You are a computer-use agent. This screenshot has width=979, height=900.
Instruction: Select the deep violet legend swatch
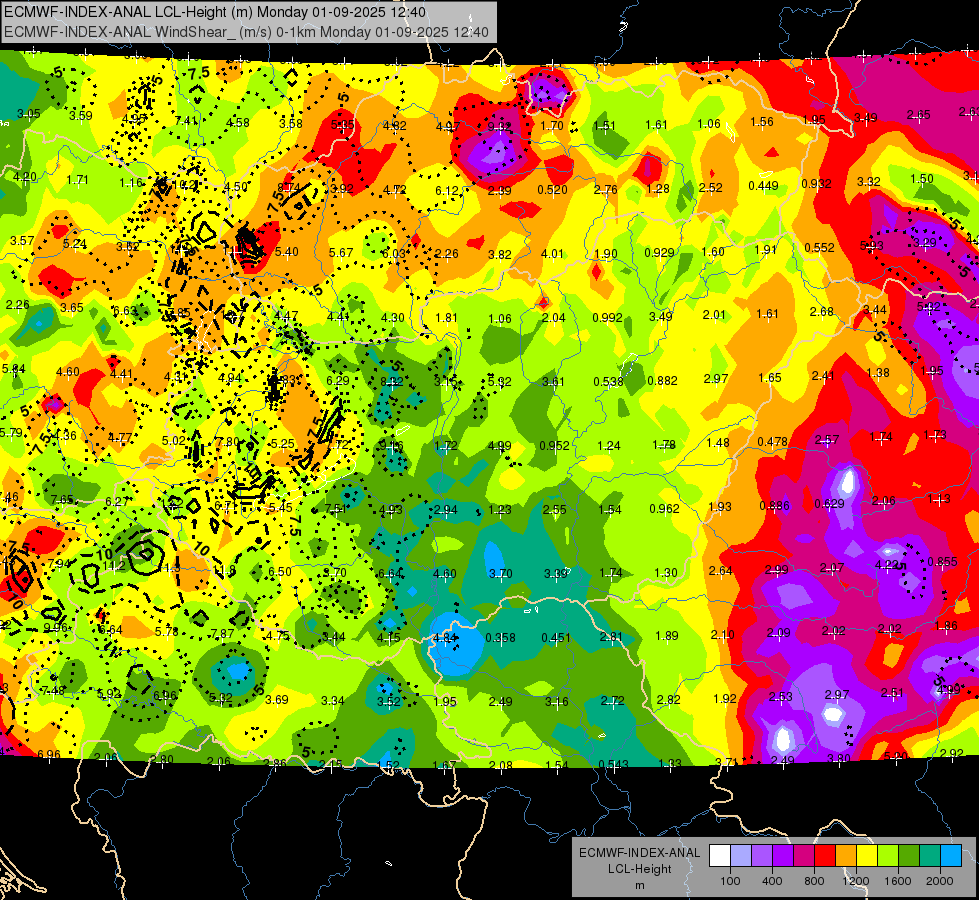click(x=783, y=856)
